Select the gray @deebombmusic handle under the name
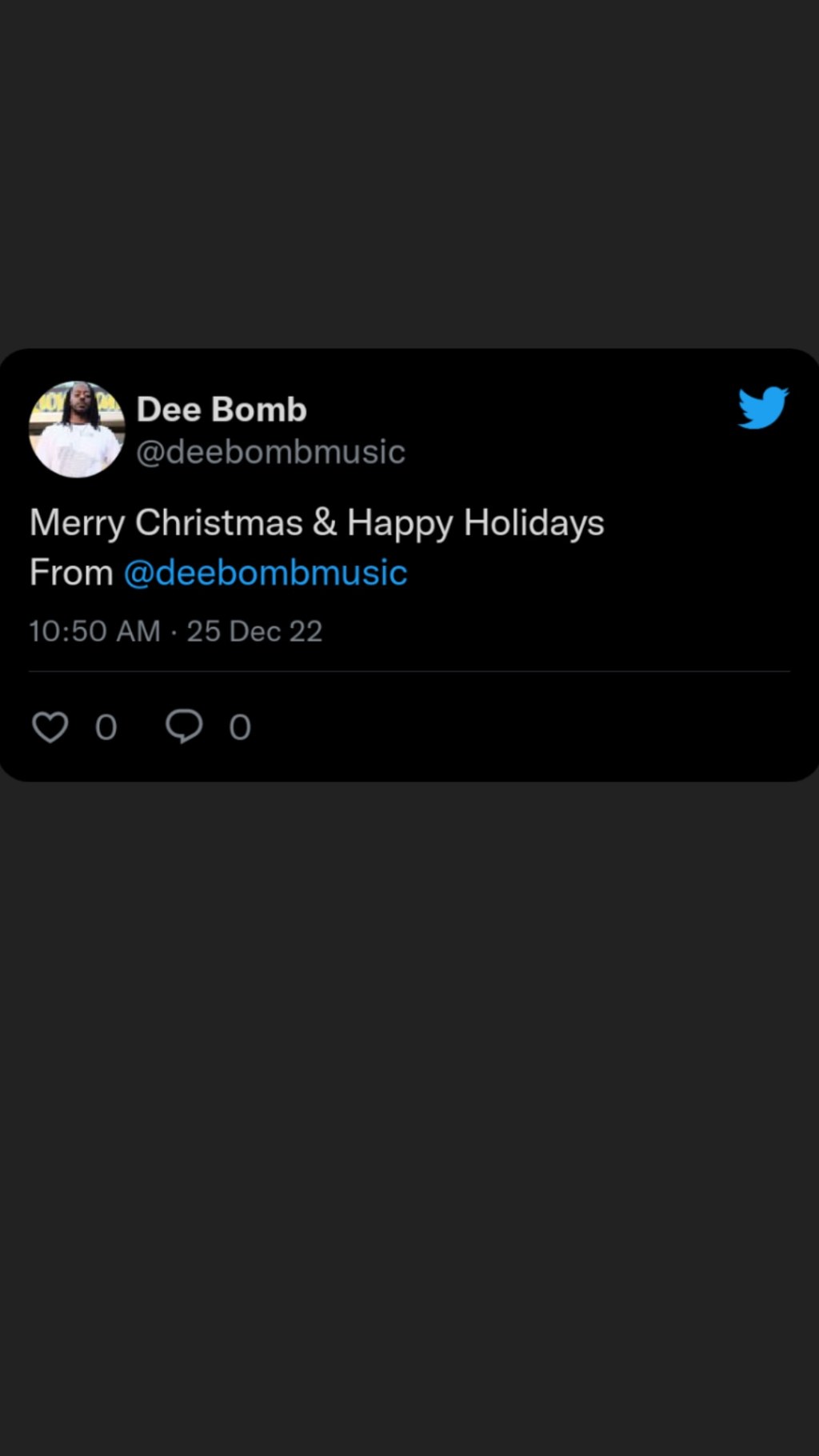The height and width of the screenshot is (1456, 819). tap(270, 452)
